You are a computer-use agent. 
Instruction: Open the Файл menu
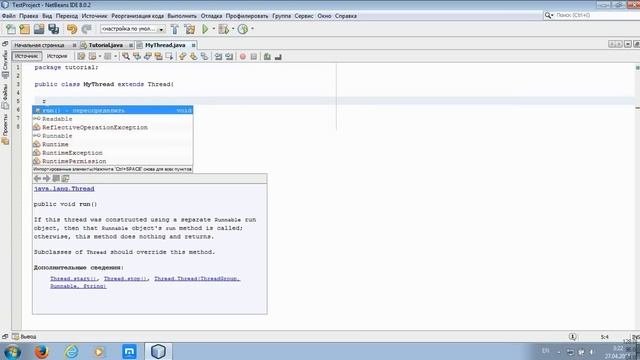pos(9,16)
